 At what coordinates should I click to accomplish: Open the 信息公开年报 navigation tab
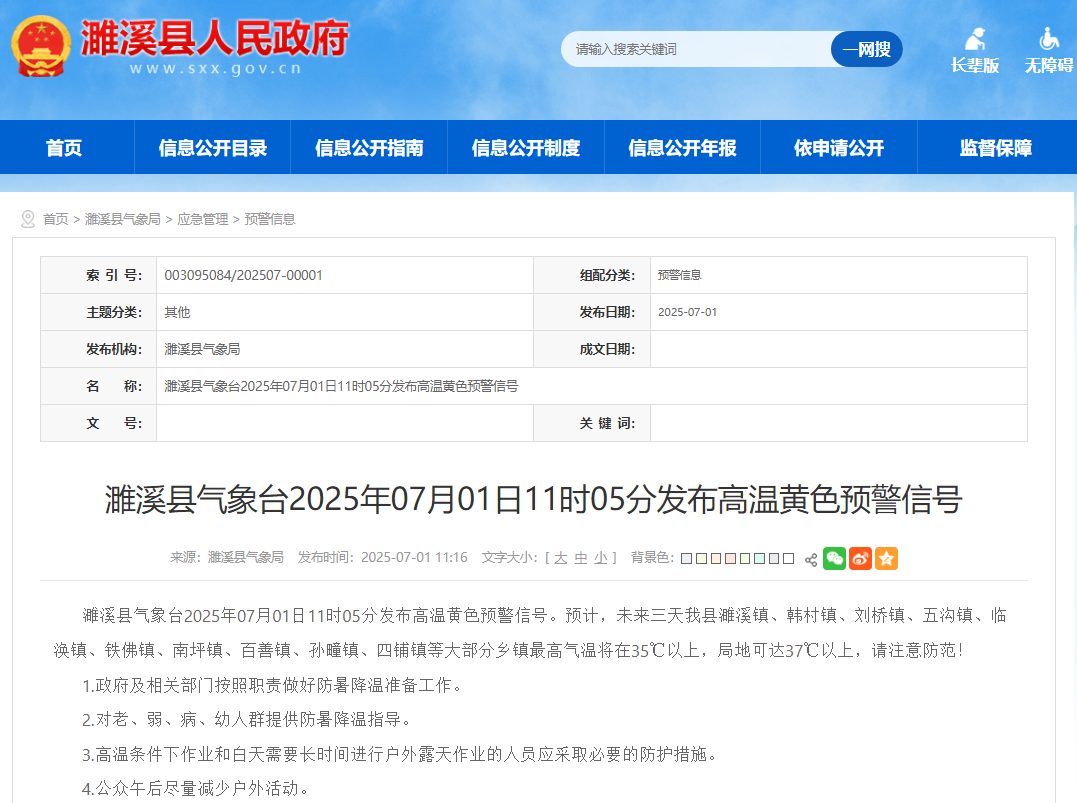coord(683,148)
